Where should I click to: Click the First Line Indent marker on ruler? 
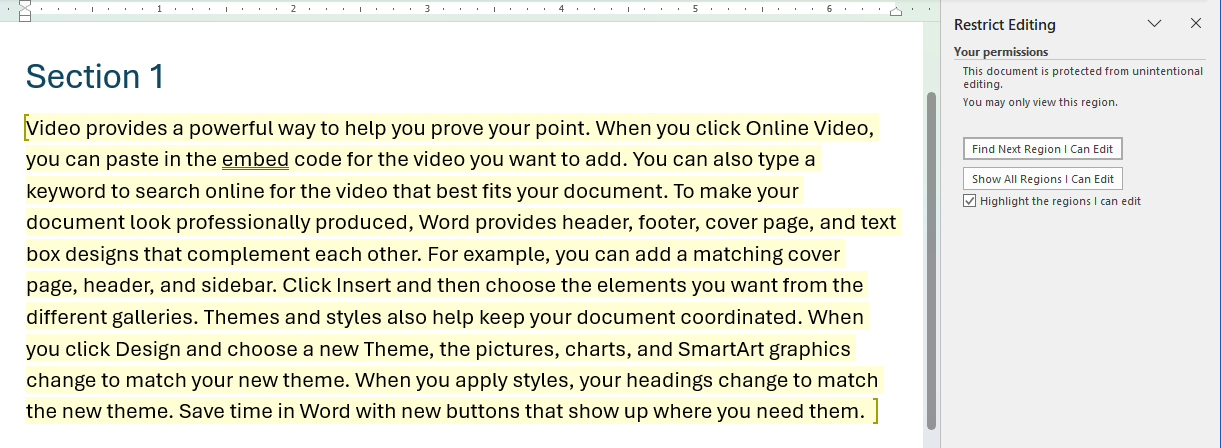[x=26, y=4]
